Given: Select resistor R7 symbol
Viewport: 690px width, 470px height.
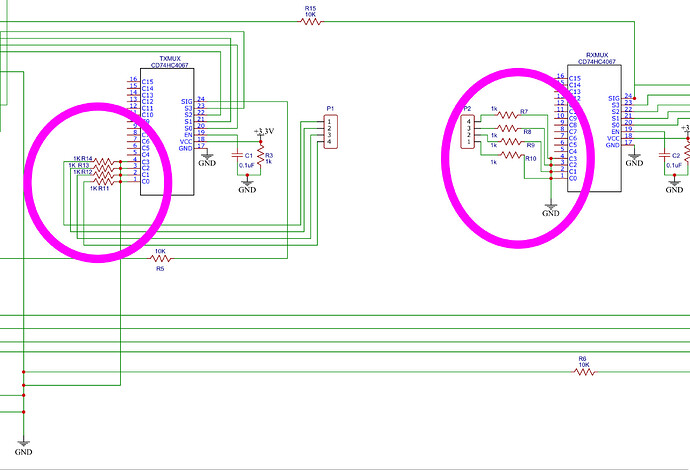Looking at the screenshot, I should [x=507, y=115].
